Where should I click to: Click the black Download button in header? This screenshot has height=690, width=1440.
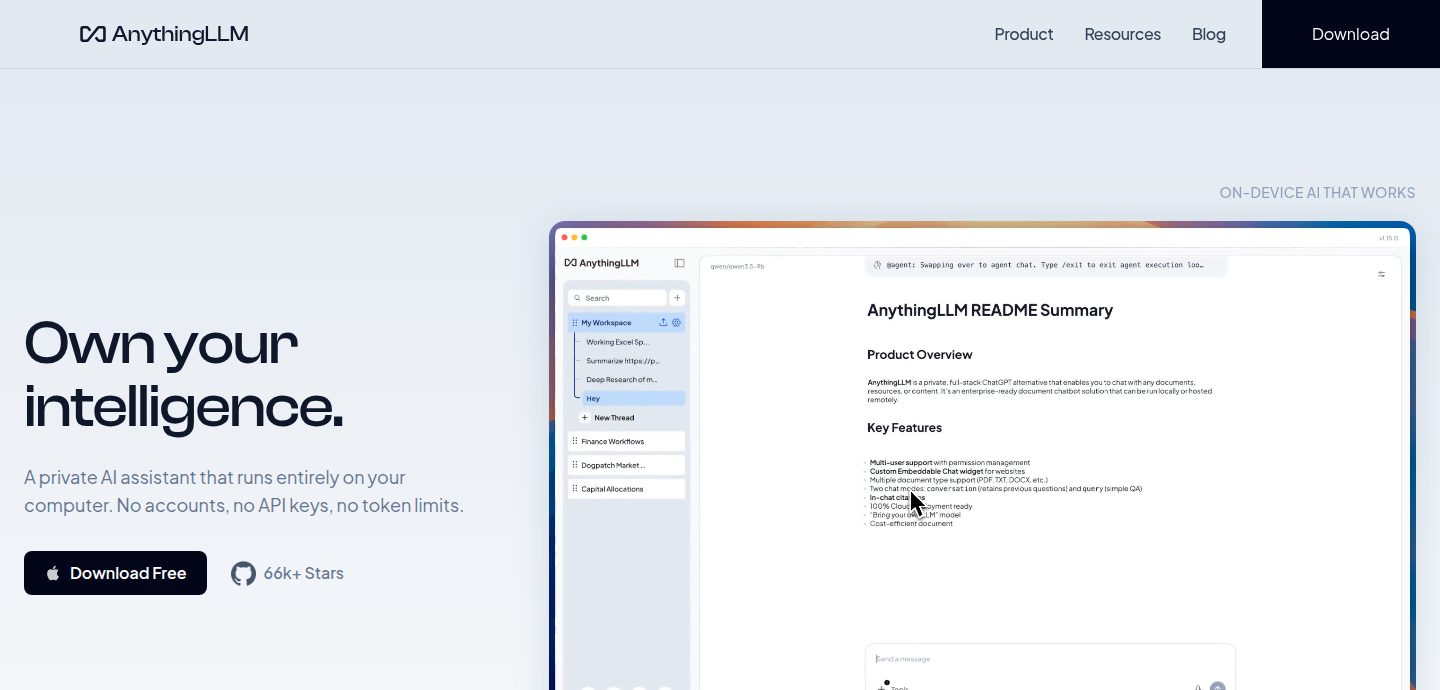click(1351, 34)
